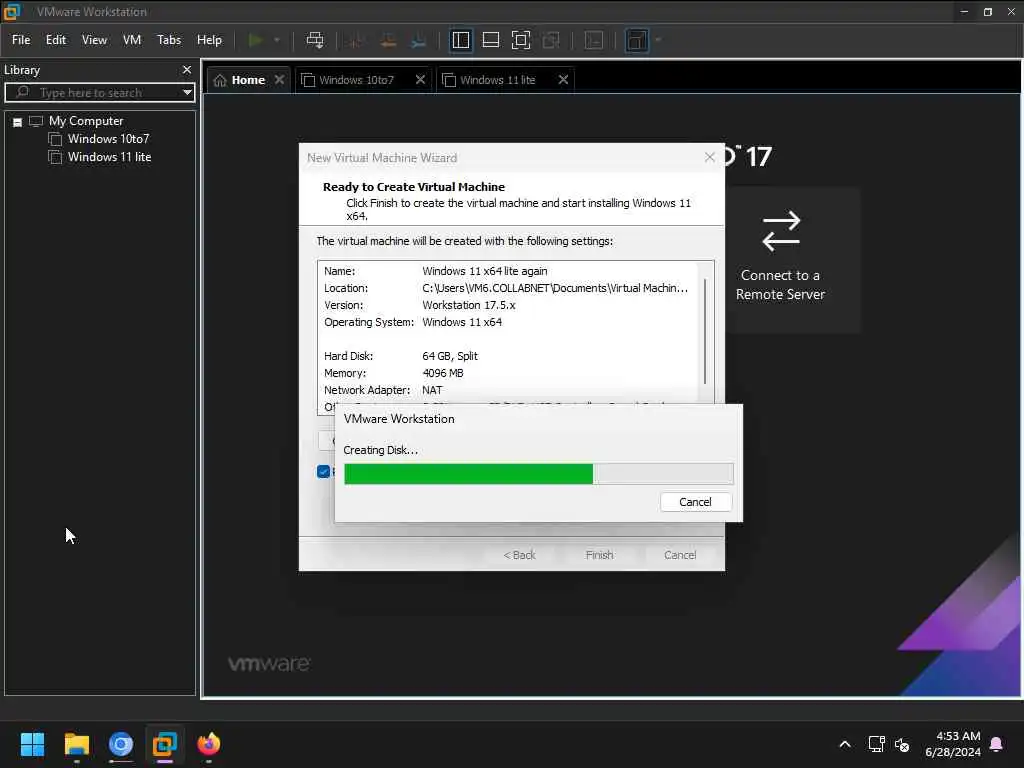Click the 'NAT' network adapter value
The width and height of the screenshot is (1024, 768).
point(432,390)
